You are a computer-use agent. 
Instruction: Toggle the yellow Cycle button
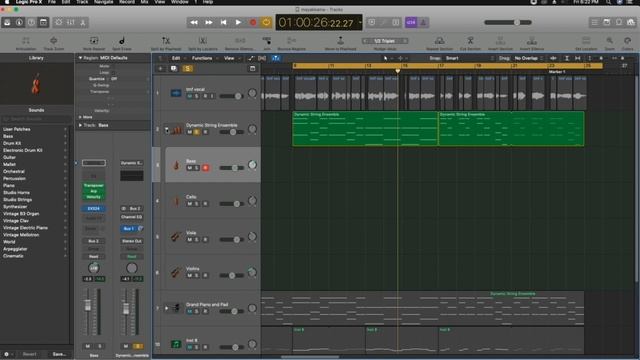267,22
